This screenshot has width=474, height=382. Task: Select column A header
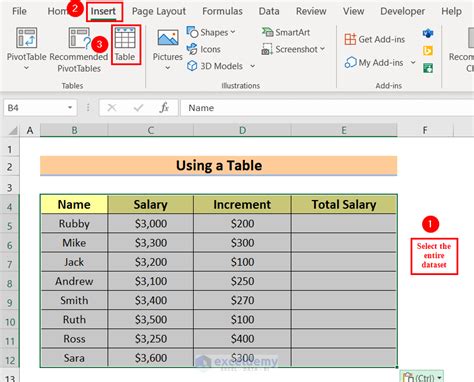coord(30,130)
